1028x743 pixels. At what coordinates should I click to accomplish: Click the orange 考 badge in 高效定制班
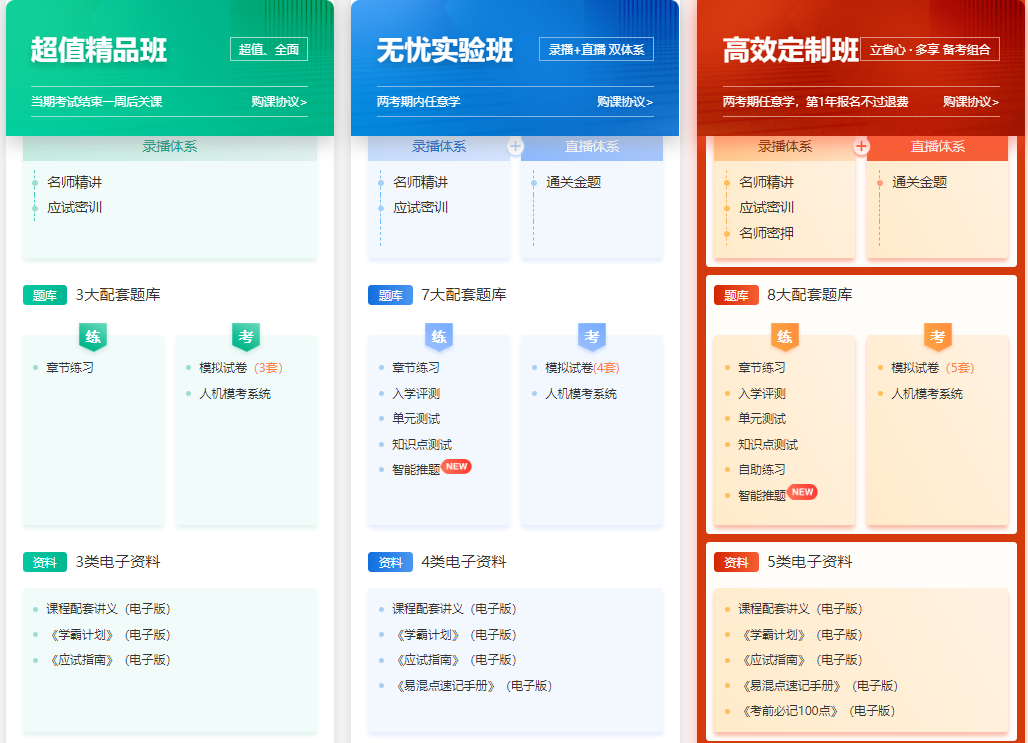click(938, 336)
